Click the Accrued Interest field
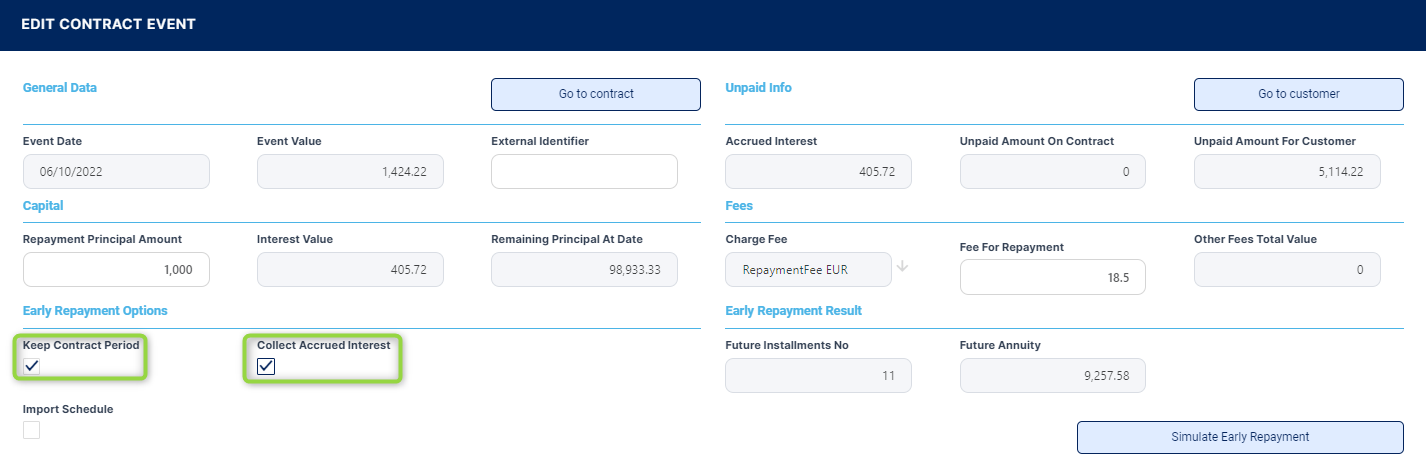Viewport: 1426px width, 475px height. pyautogui.click(x=818, y=172)
